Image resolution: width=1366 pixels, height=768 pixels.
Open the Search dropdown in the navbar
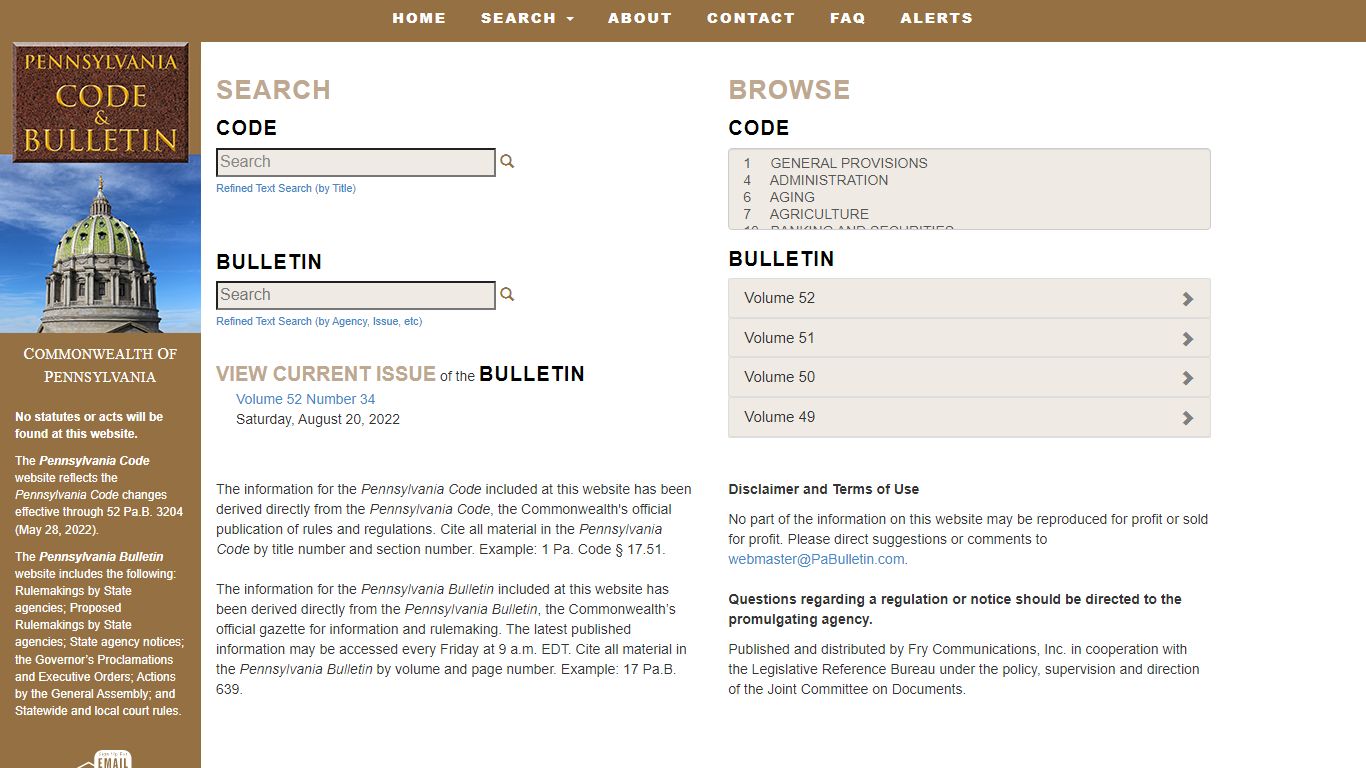pos(527,18)
